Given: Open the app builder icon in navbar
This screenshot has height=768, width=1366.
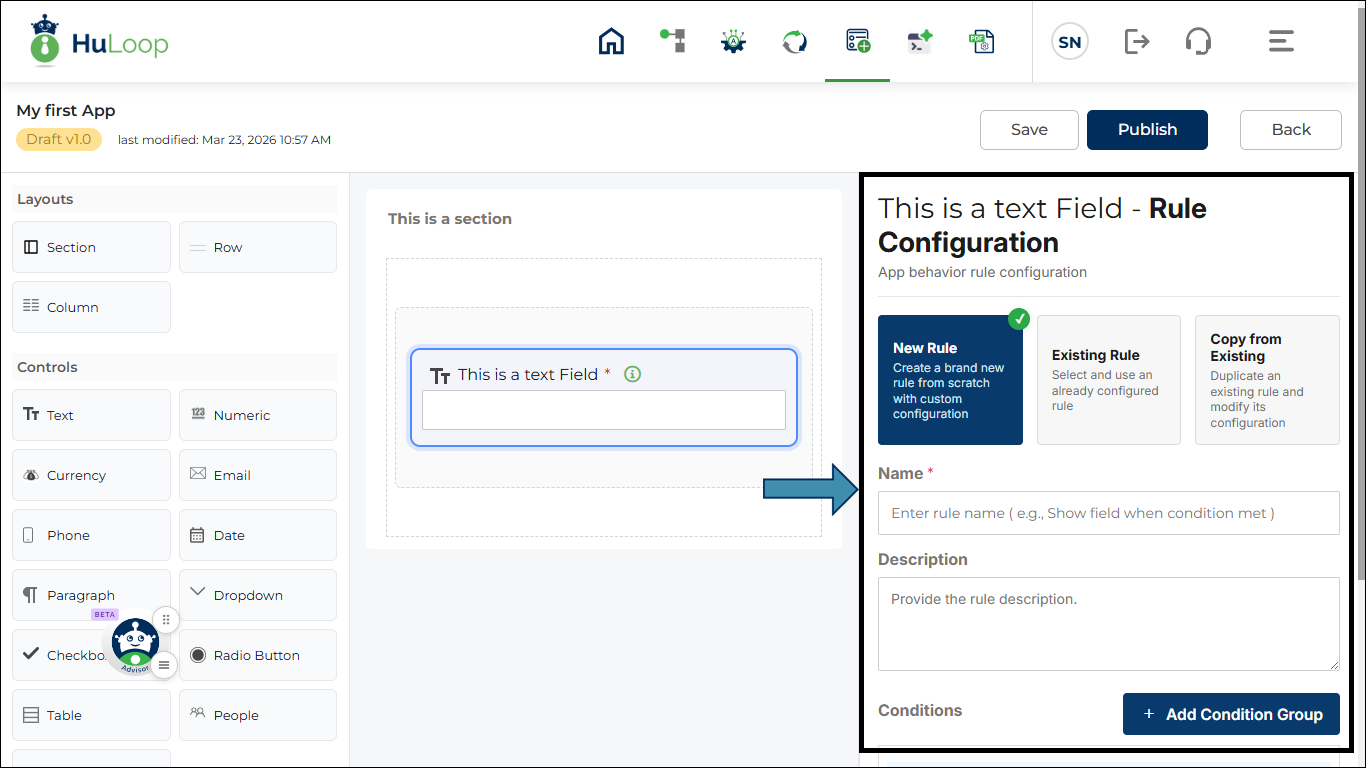Looking at the screenshot, I should pos(857,41).
